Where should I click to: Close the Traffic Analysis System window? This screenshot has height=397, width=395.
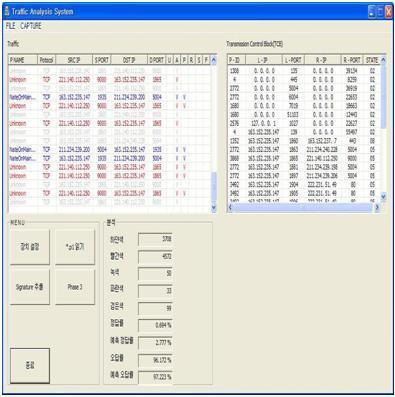388,12
